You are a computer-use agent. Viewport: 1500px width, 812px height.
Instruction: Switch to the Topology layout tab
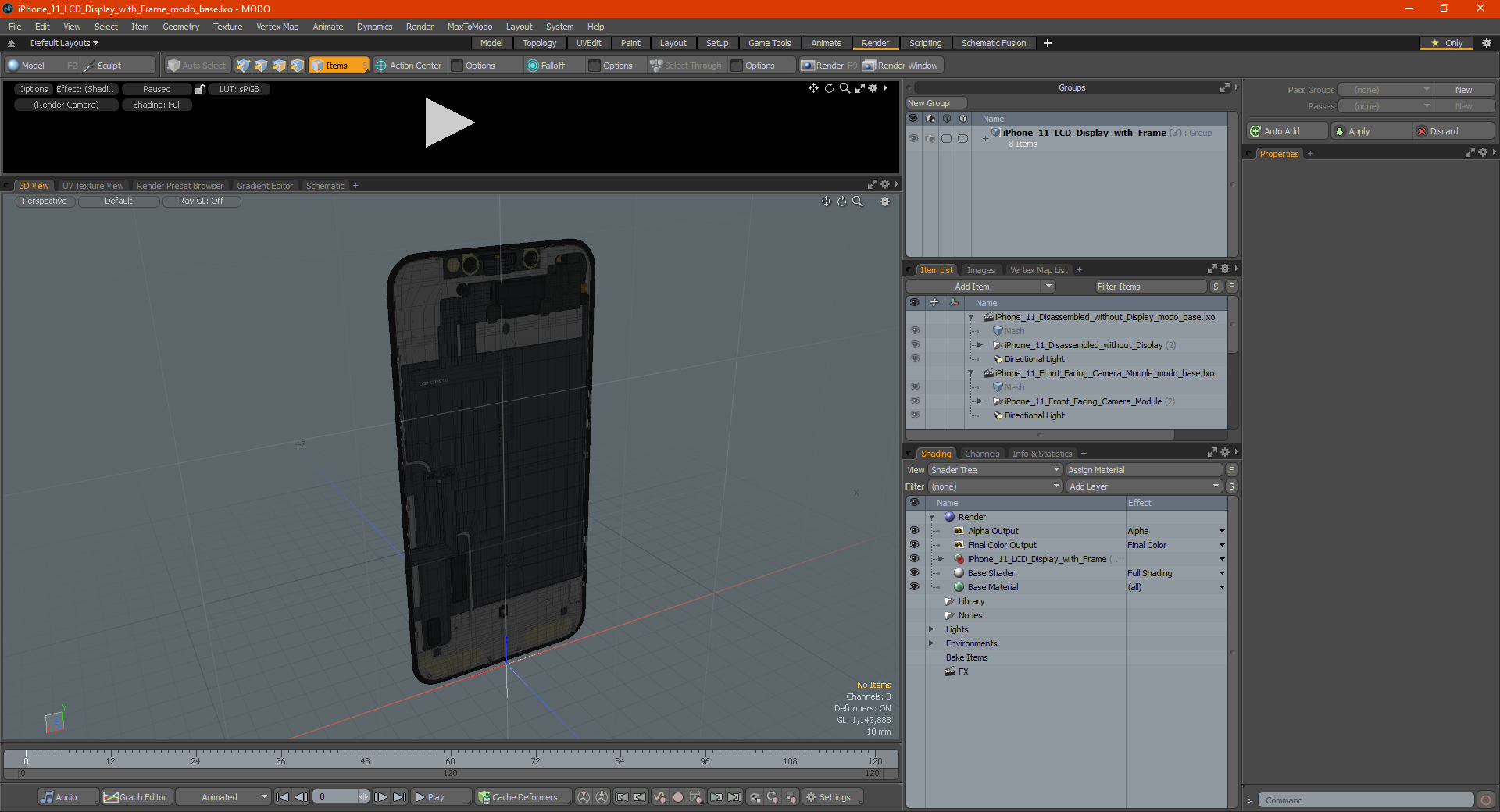click(539, 43)
